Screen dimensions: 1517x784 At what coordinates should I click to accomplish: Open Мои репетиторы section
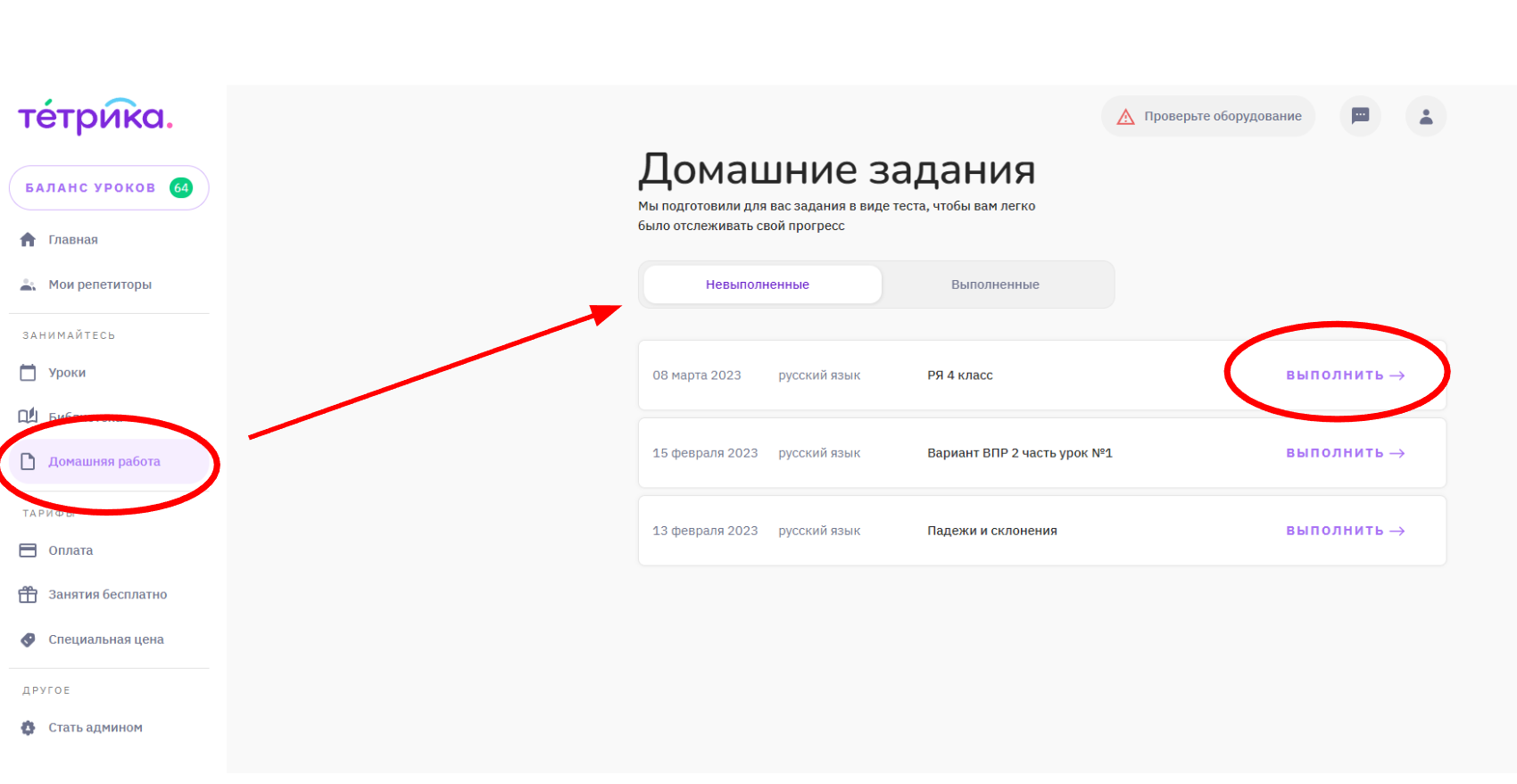(100, 285)
